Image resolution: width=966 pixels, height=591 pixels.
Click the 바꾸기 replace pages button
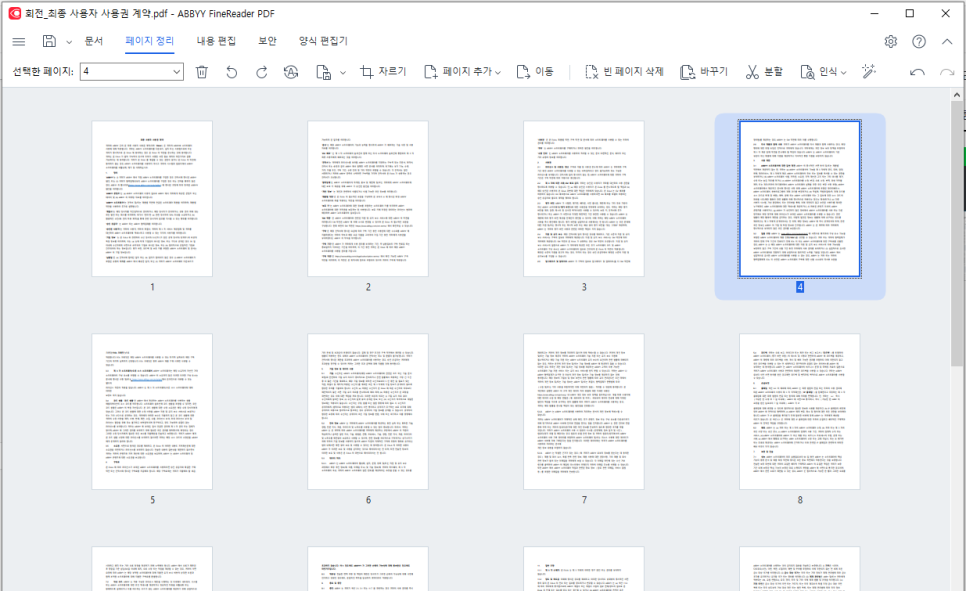point(704,72)
